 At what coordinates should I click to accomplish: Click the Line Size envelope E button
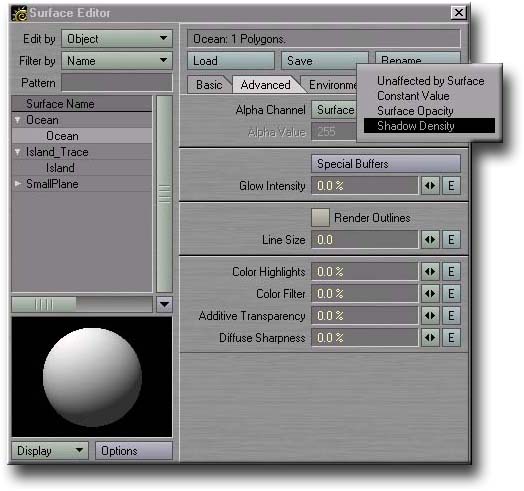(x=451, y=240)
